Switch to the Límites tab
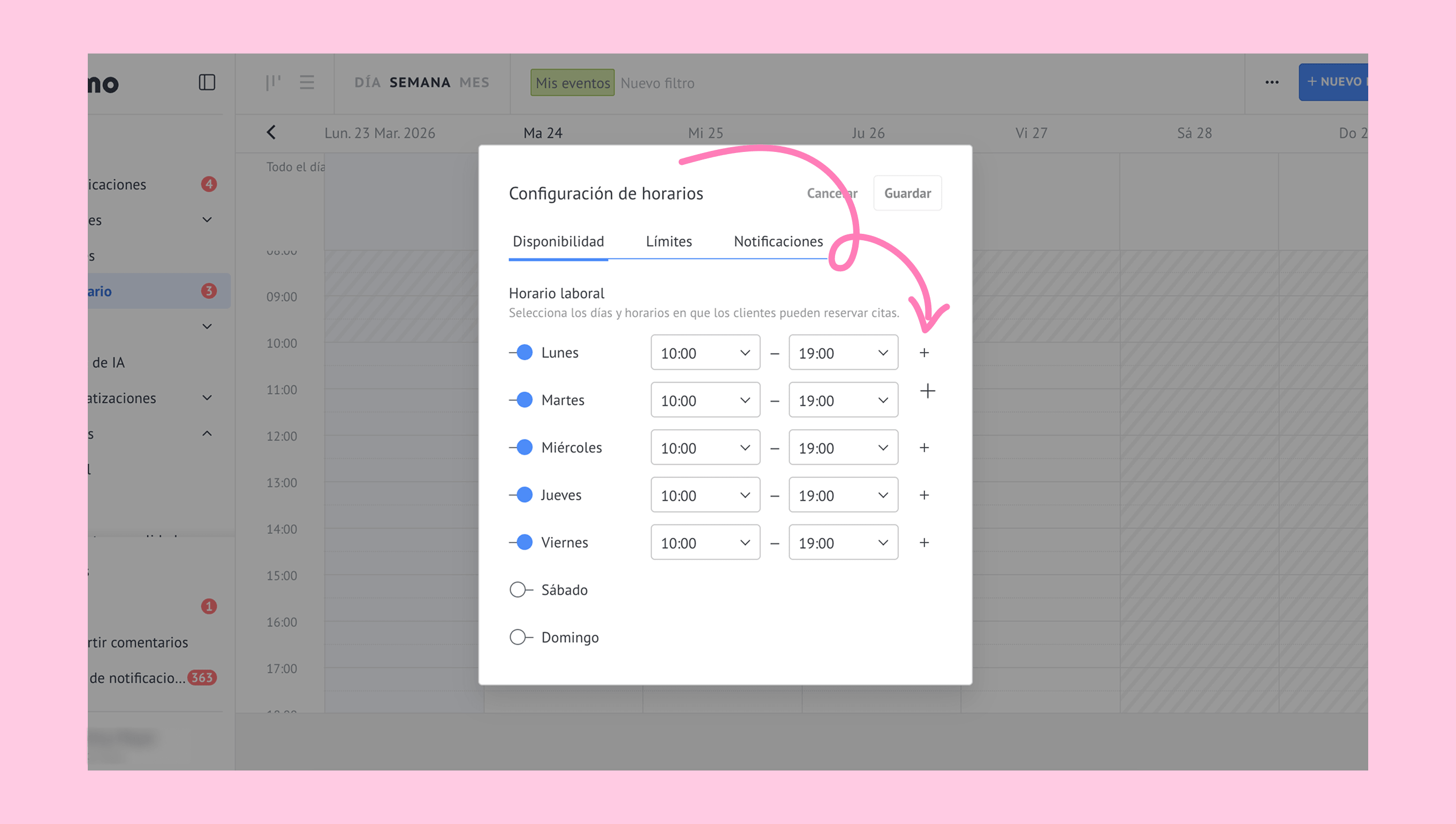Viewport: 1456px width, 824px height. [669, 242]
